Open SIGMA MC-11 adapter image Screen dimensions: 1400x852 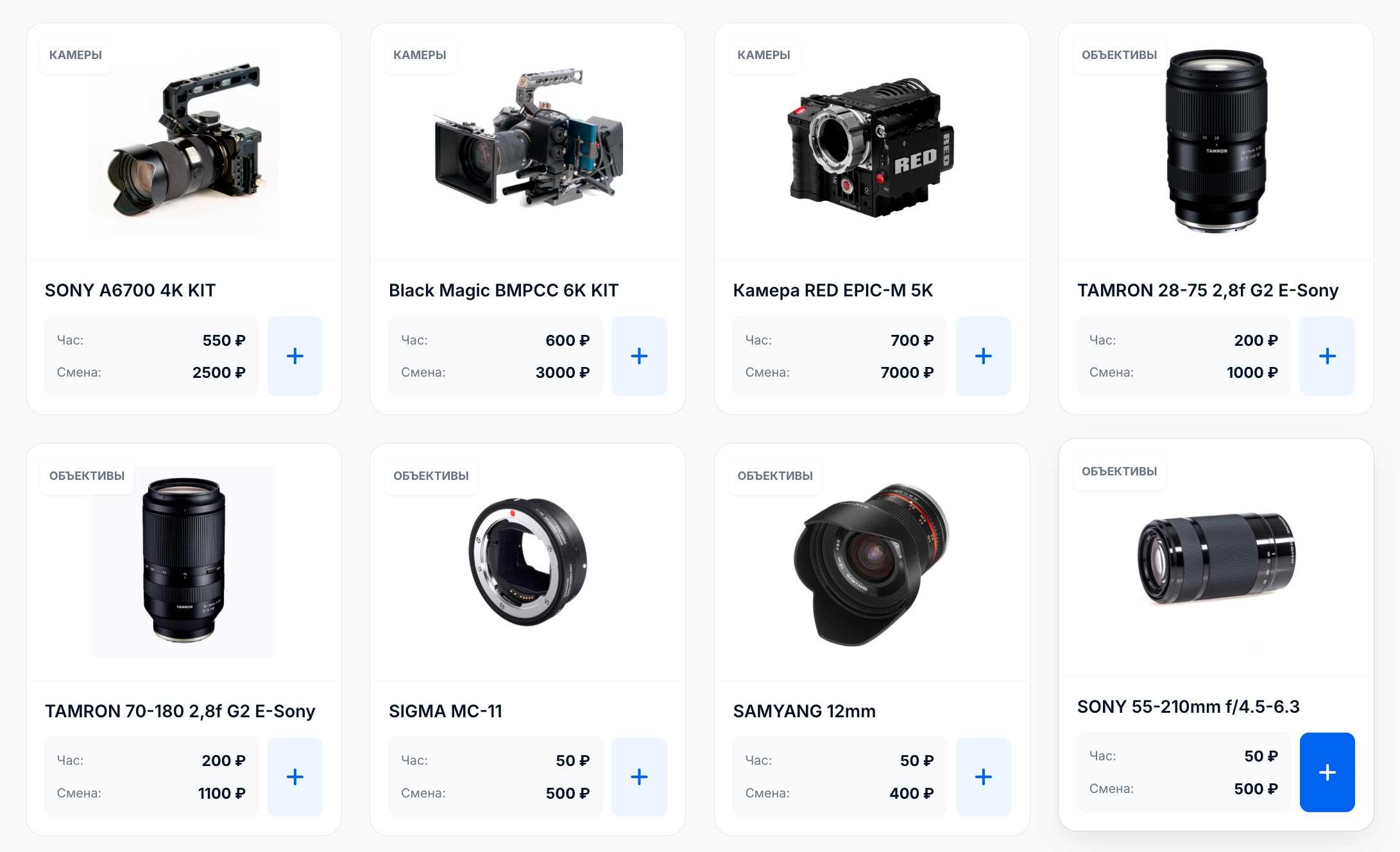coord(528,561)
